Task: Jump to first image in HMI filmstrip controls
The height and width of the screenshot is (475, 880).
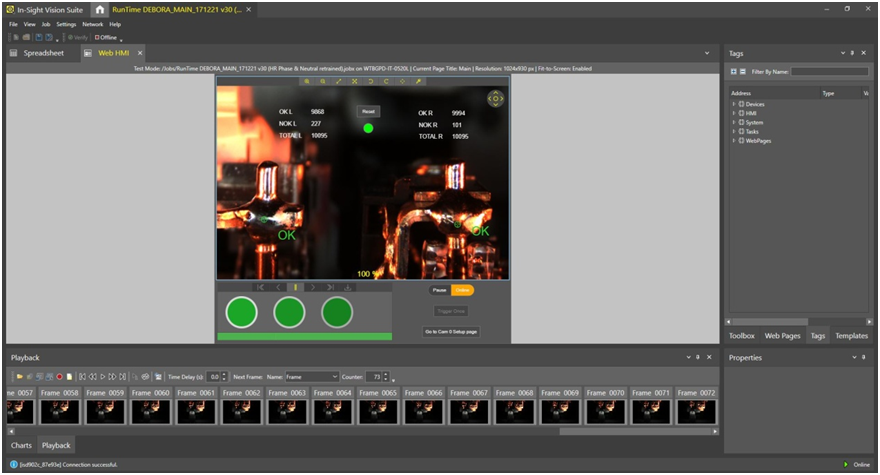Action: [260, 287]
